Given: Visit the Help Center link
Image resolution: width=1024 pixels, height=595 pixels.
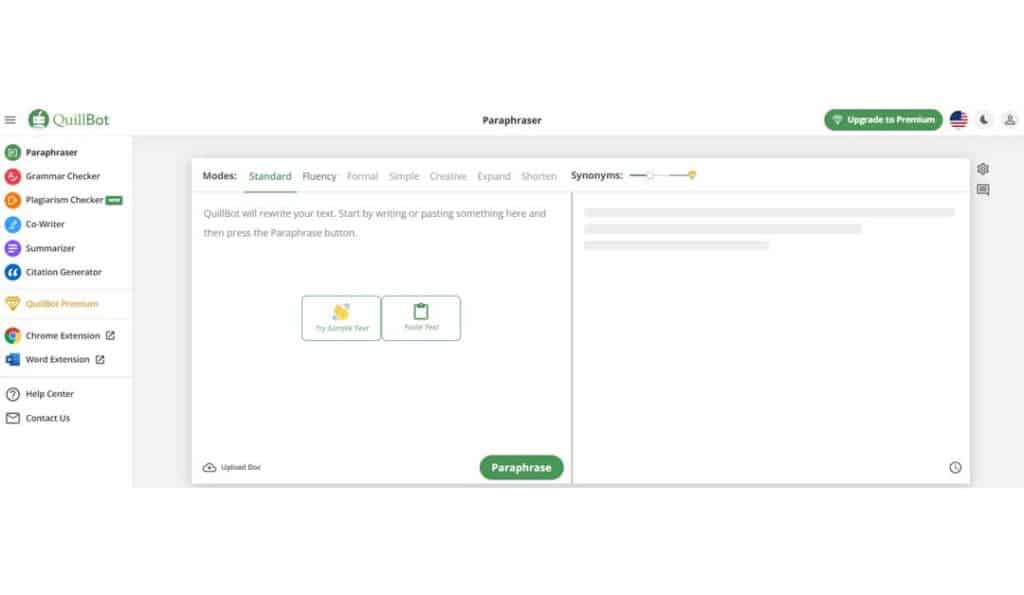Looking at the screenshot, I should click(x=50, y=394).
